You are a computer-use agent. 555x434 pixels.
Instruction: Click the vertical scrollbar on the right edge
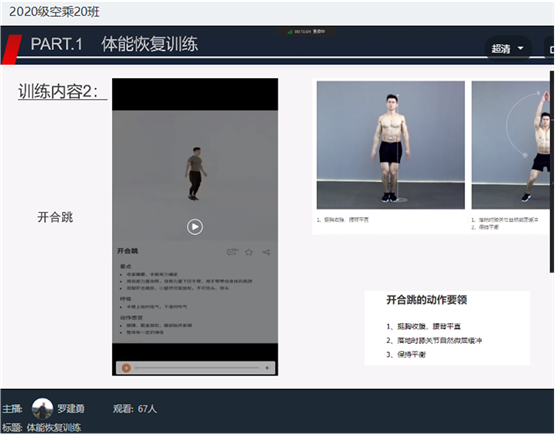(552, 172)
